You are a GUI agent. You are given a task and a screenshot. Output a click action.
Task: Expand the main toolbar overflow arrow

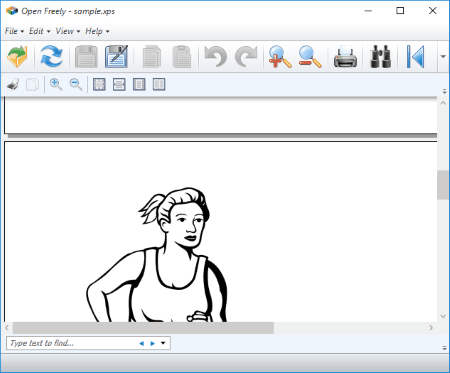pyautogui.click(x=443, y=57)
